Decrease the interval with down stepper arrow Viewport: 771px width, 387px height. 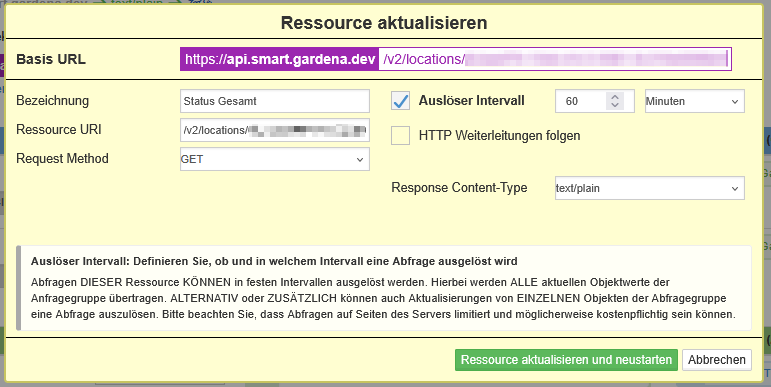click(615, 105)
